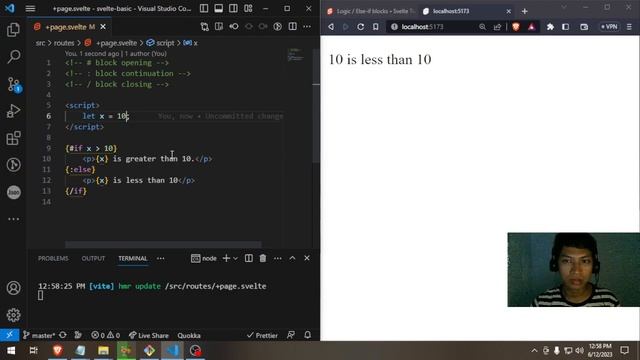The width and height of the screenshot is (640, 360).
Task: Toggle secondary side bar layout button
Action: point(233,8)
